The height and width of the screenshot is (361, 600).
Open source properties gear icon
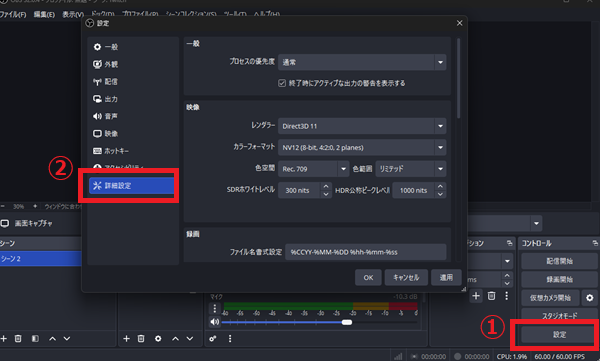(158, 339)
